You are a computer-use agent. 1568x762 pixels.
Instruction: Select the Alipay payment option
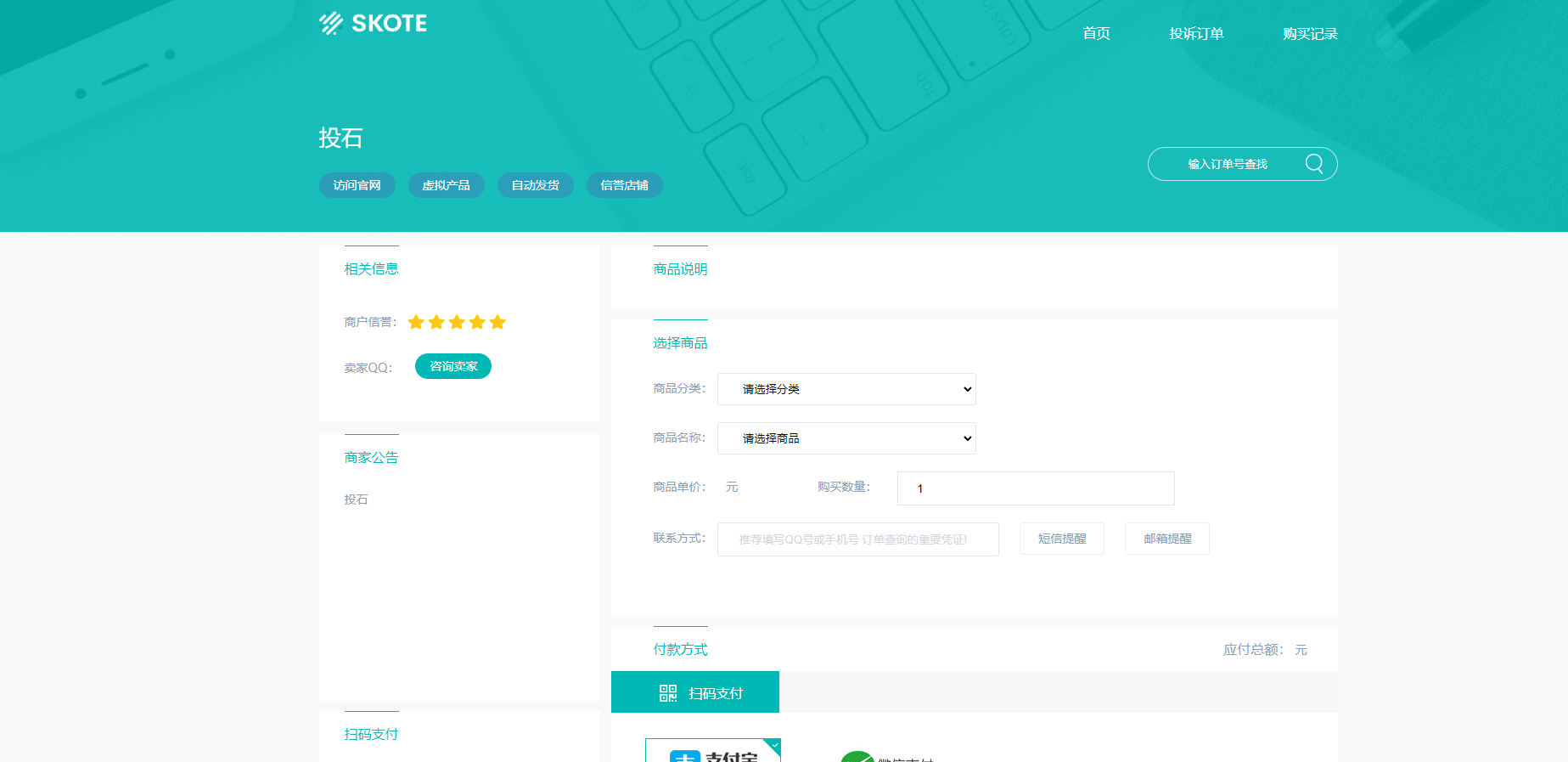[x=712, y=753]
